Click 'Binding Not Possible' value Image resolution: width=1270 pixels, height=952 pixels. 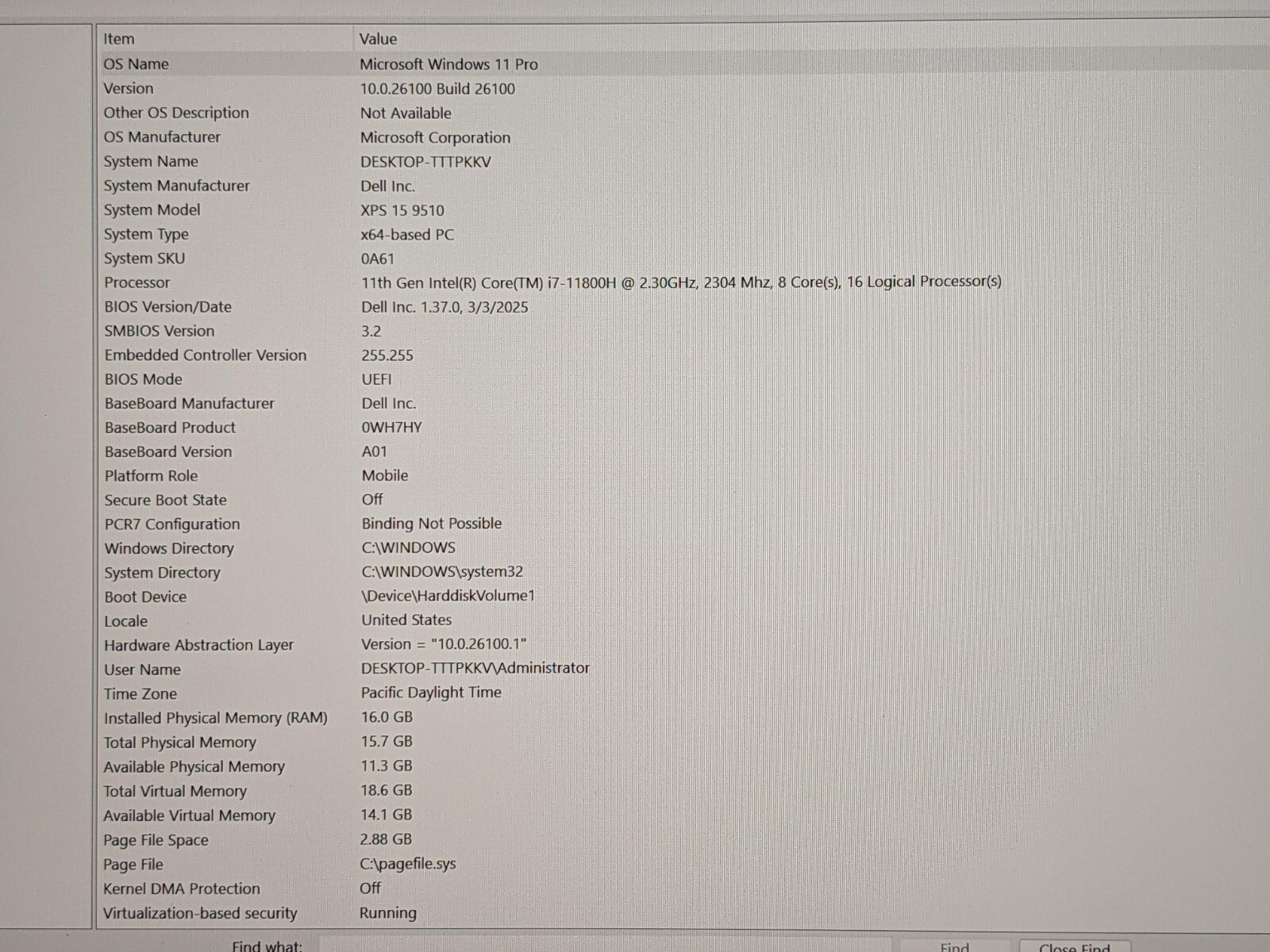click(431, 524)
